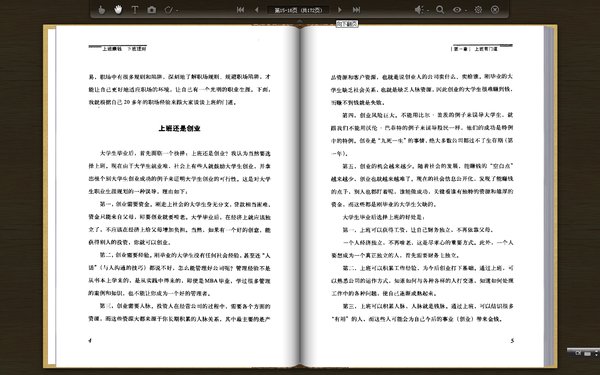This screenshot has width=600, height=375.
Task: Jump to the last page
Action: point(356,10)
